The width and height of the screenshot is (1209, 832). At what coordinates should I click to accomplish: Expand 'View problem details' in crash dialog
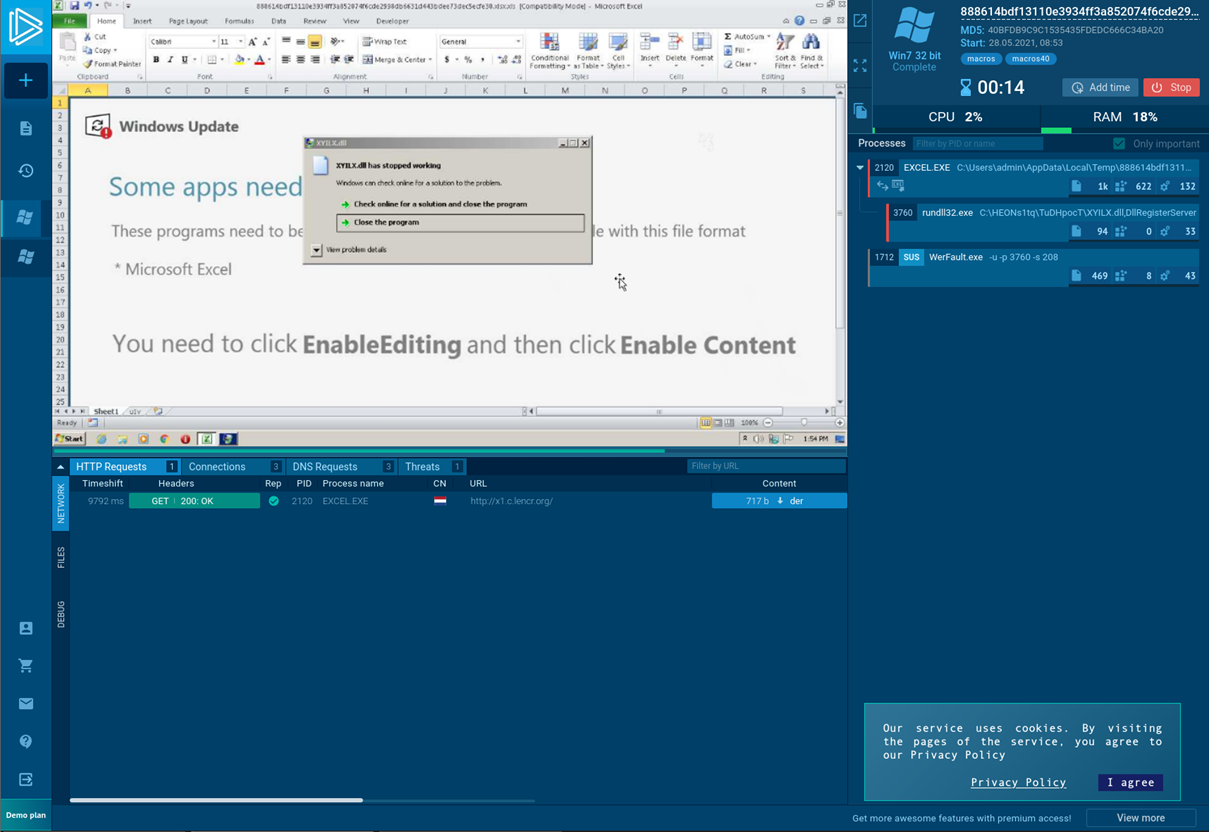pyautogui.click(x=317, y=250)
